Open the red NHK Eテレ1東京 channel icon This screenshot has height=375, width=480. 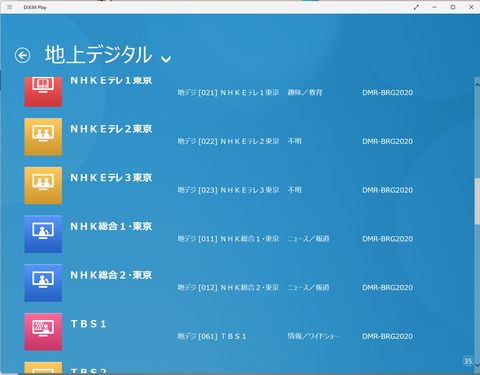pos(43,92)
